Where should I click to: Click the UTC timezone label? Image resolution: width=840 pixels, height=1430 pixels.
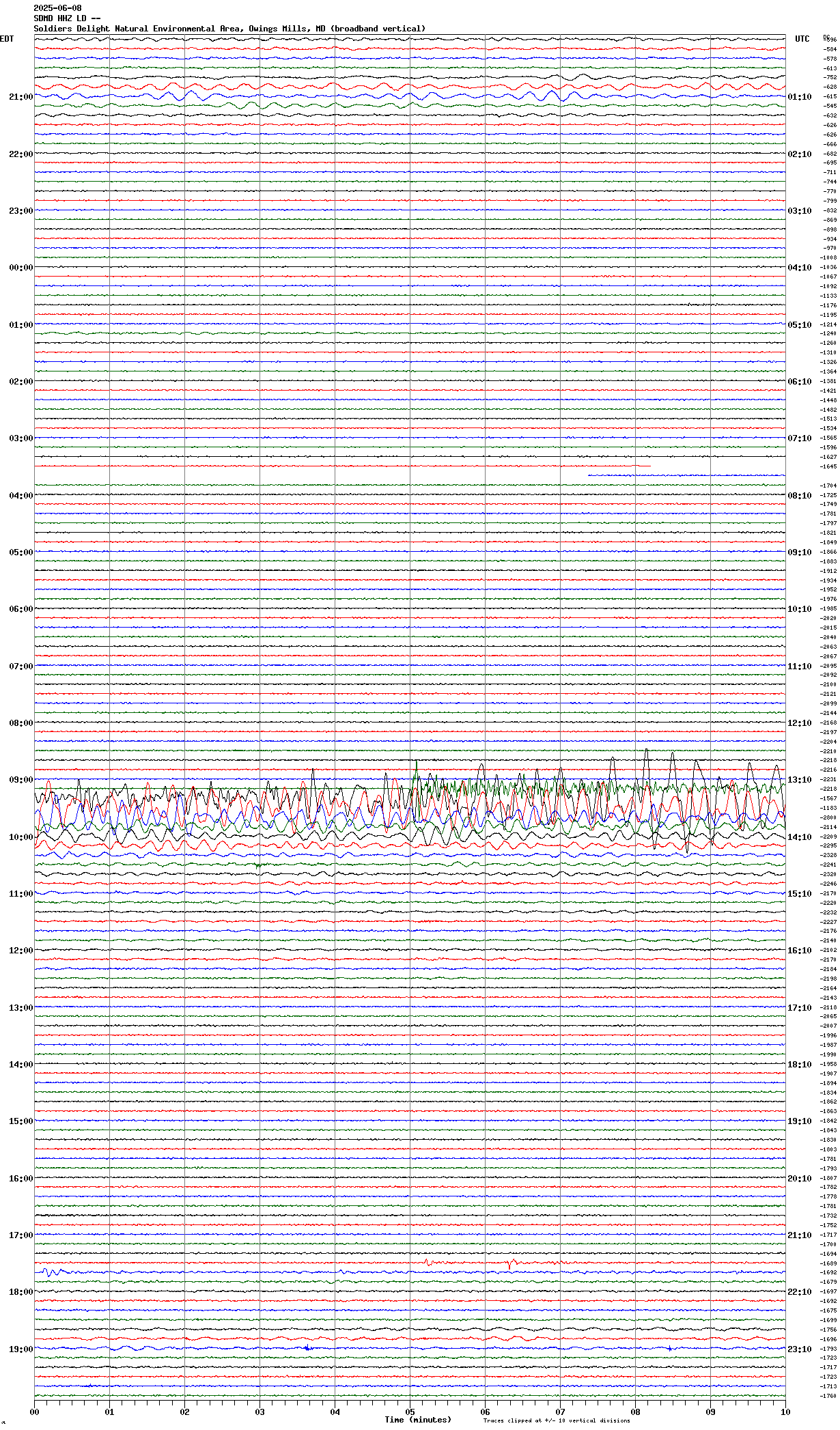pyautogui.click(x=802, y=39)
